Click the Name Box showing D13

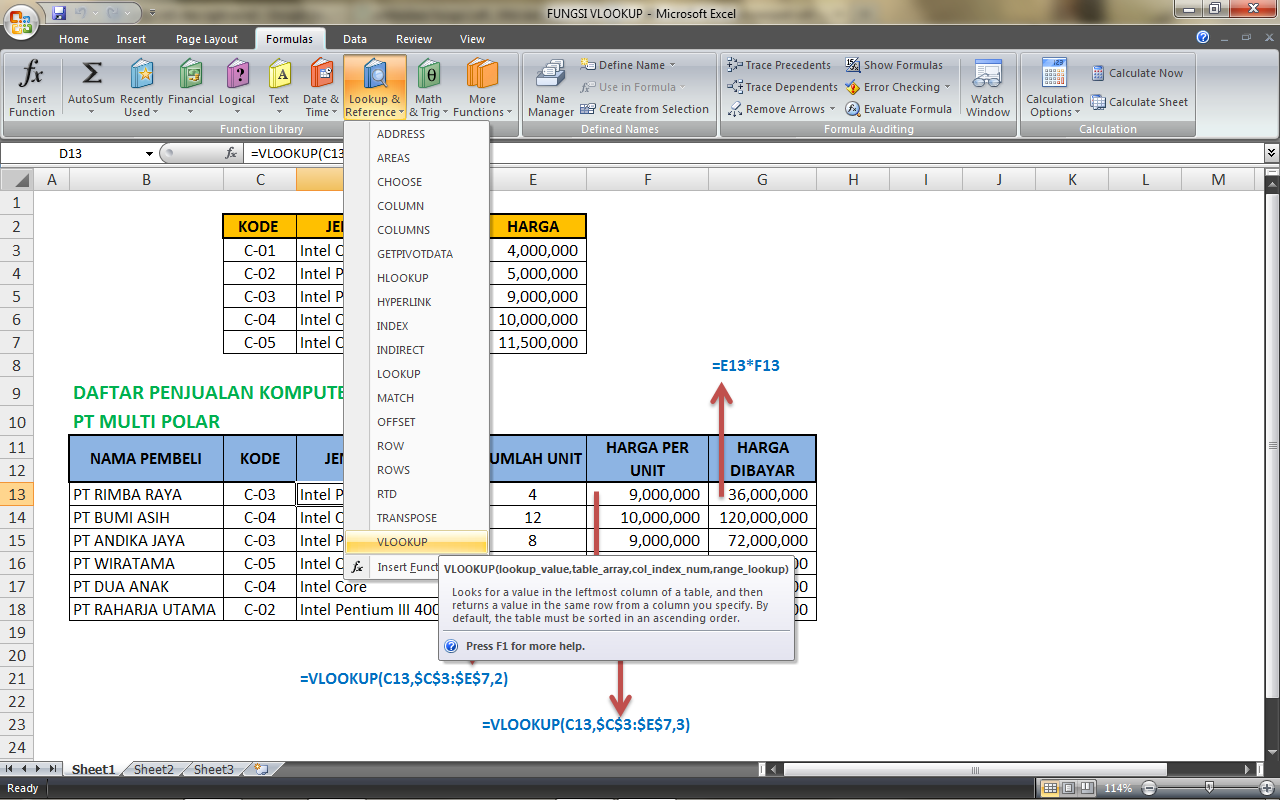click(72, 153)
